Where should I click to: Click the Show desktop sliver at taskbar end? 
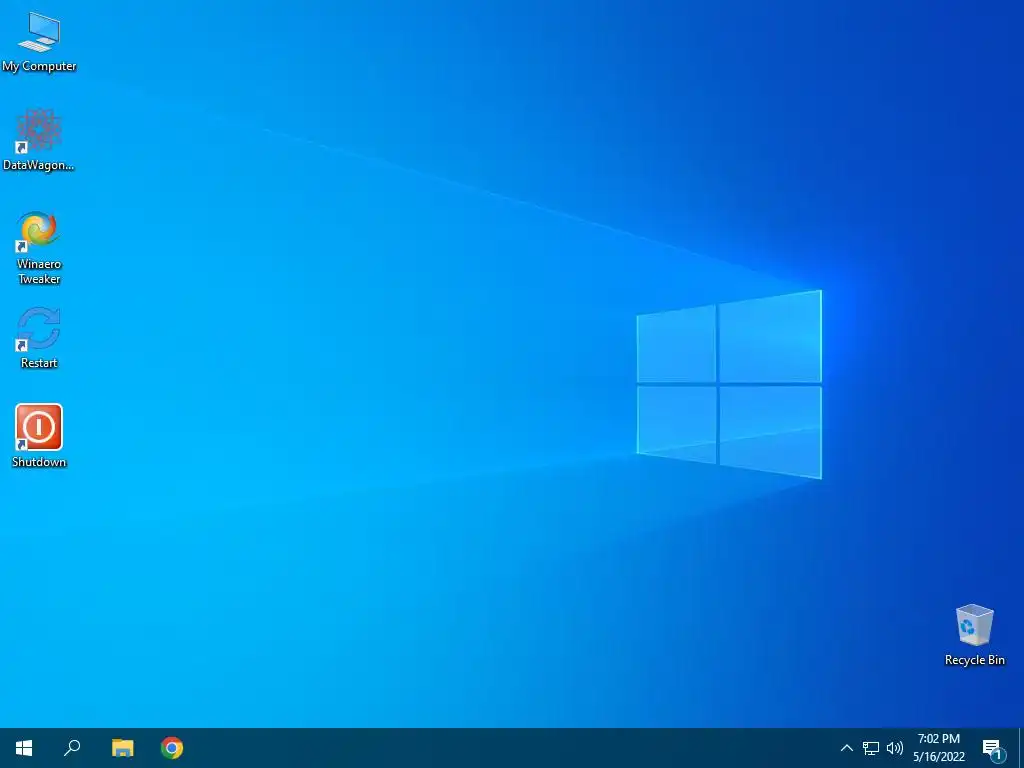point(1021,748)
